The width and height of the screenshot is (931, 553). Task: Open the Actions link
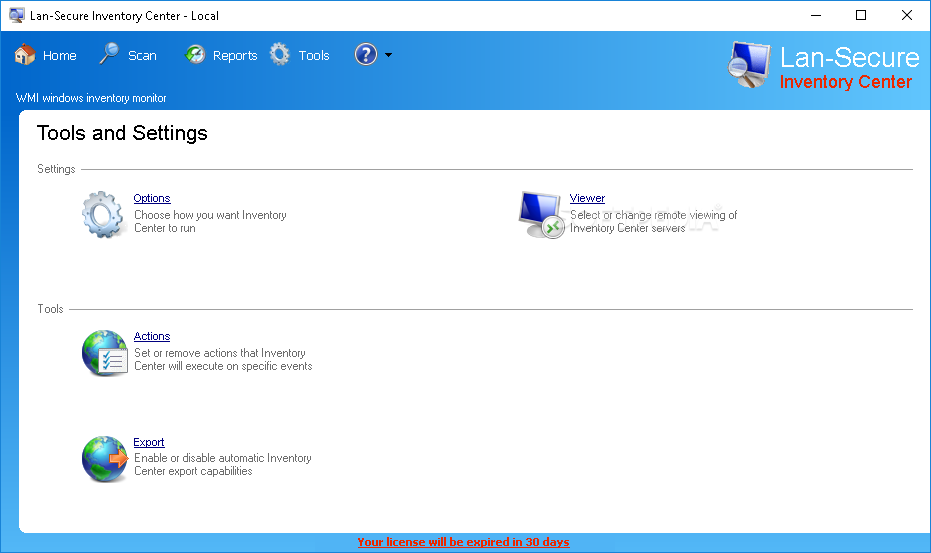152,336
